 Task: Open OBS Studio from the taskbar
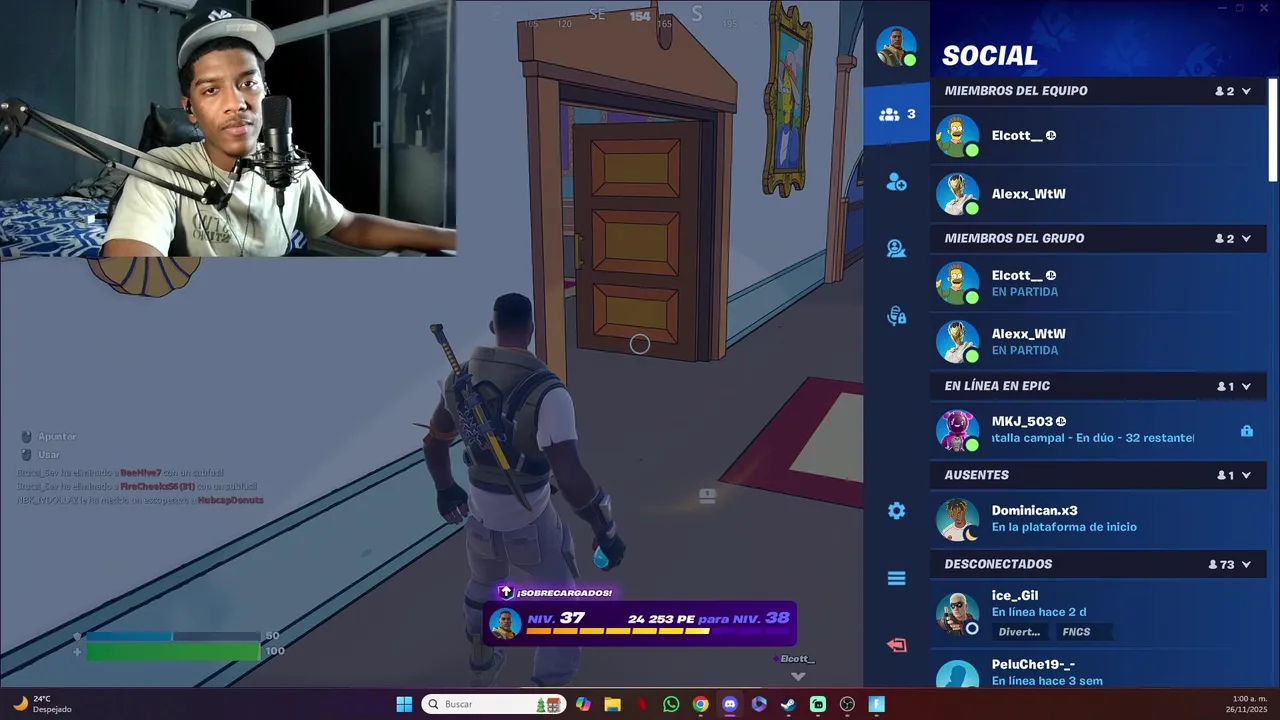pos(847,705)
